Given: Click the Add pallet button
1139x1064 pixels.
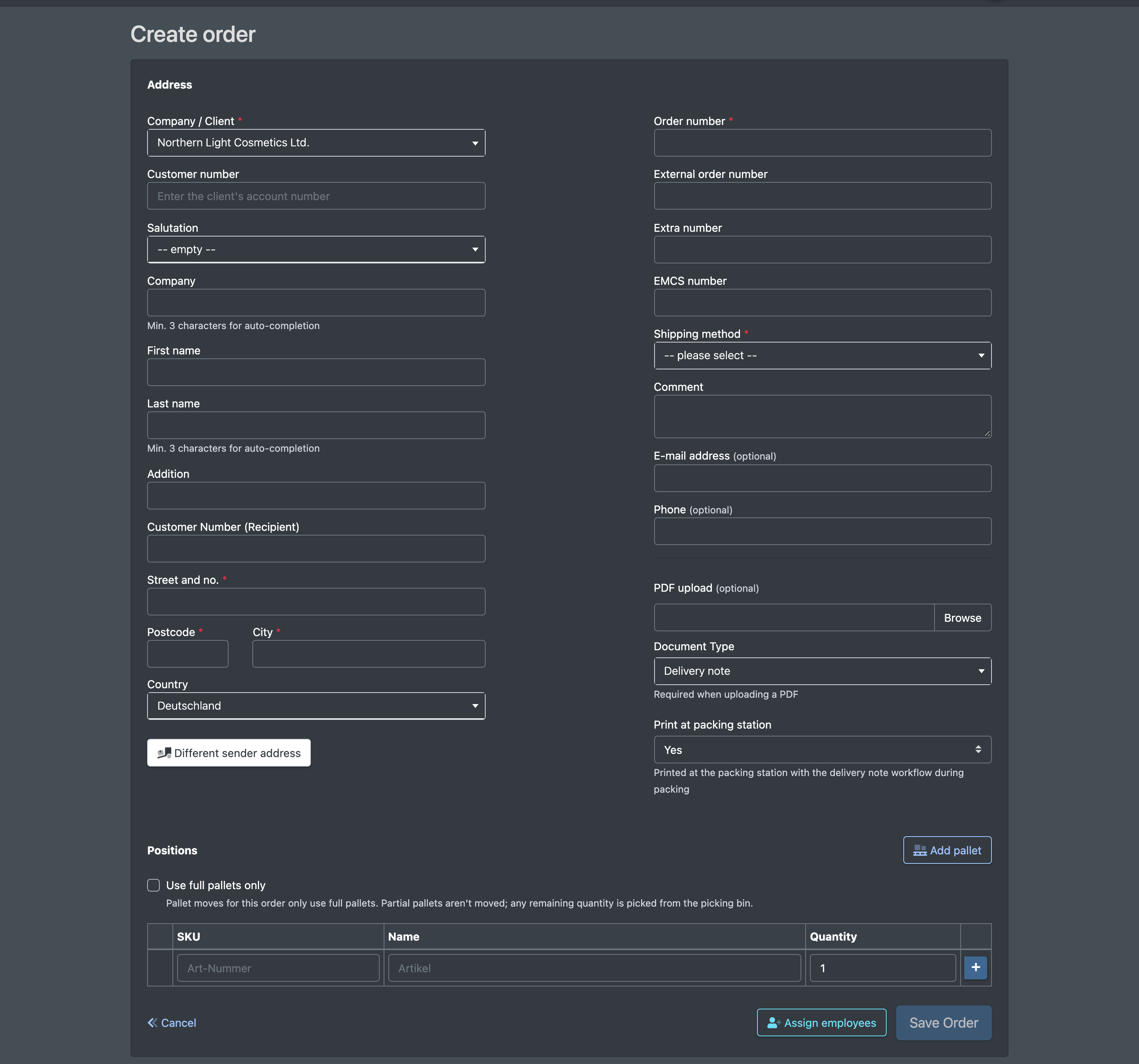Looking at the screenshot, I should (947, 850).
